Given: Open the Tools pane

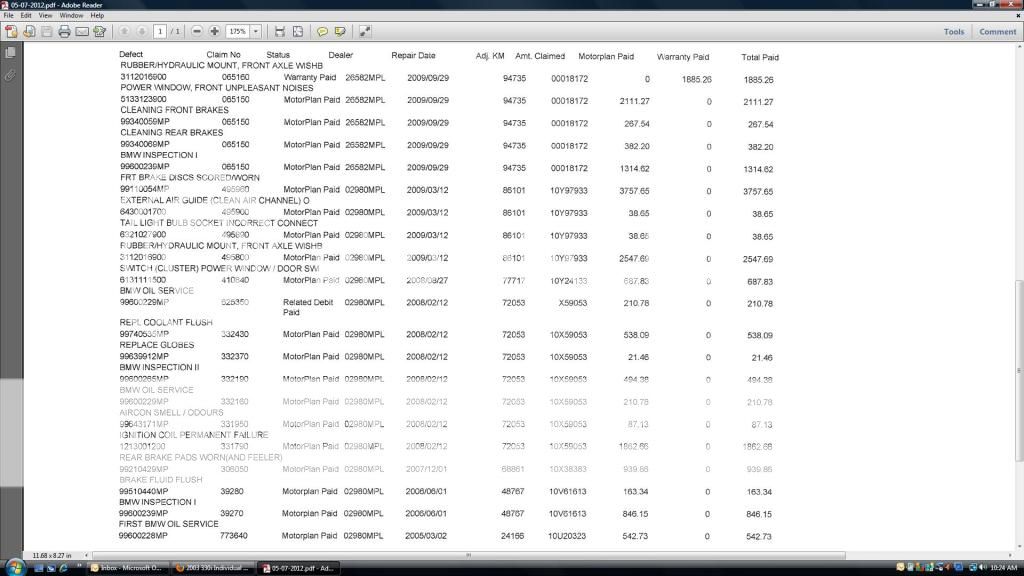Looking at the screenshot, I should (x=954, y=32).
